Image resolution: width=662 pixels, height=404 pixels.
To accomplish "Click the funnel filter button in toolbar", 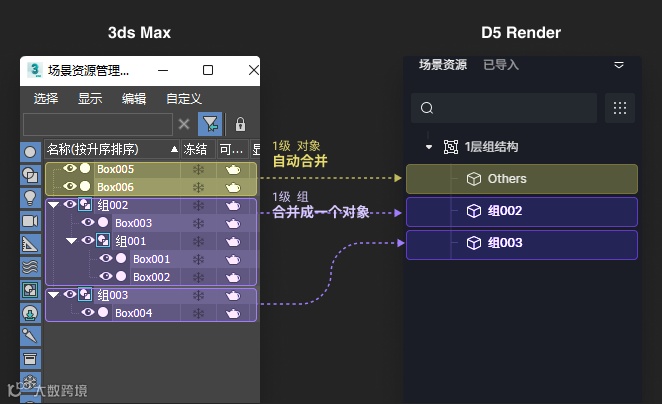I will [210, 124].
